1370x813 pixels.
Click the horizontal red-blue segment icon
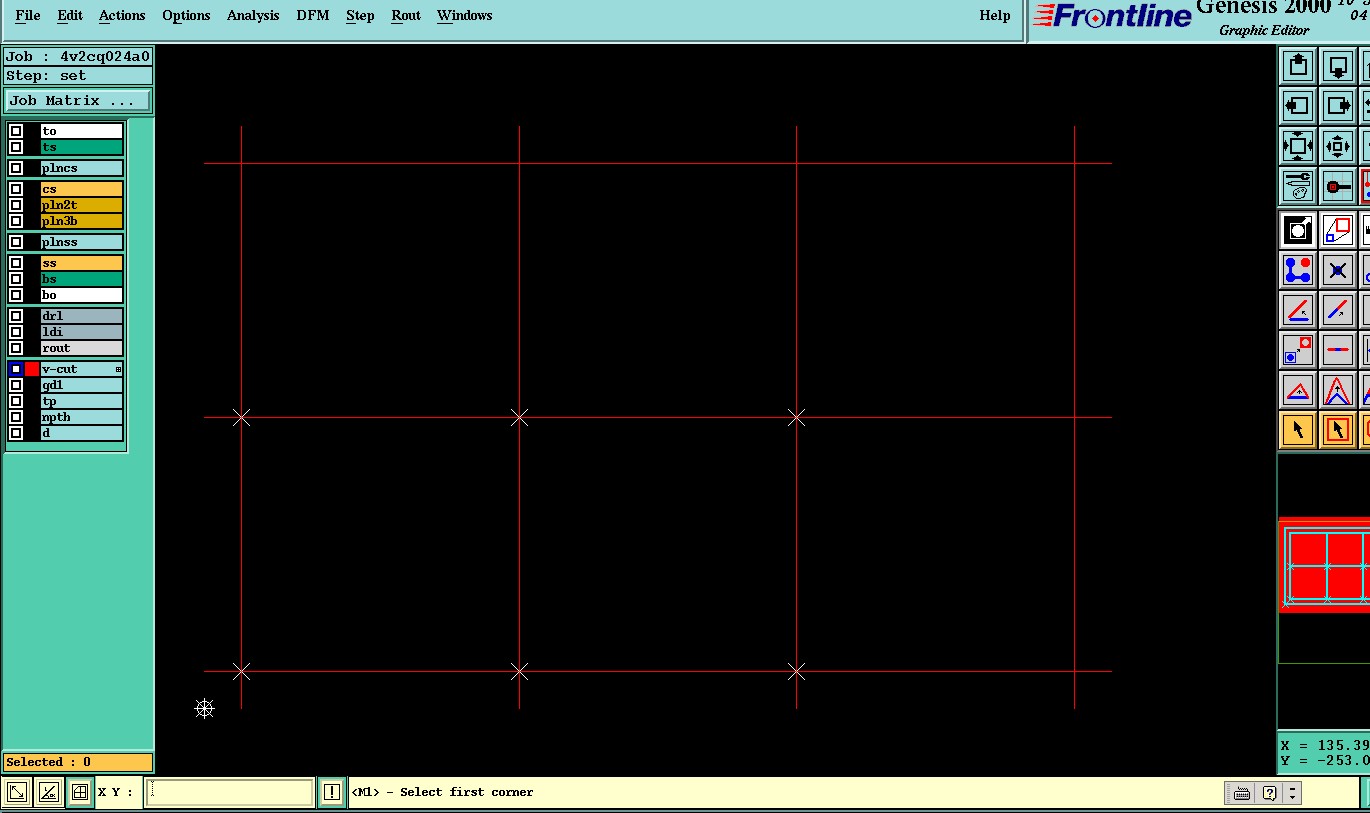click(x=1337, y=351)
